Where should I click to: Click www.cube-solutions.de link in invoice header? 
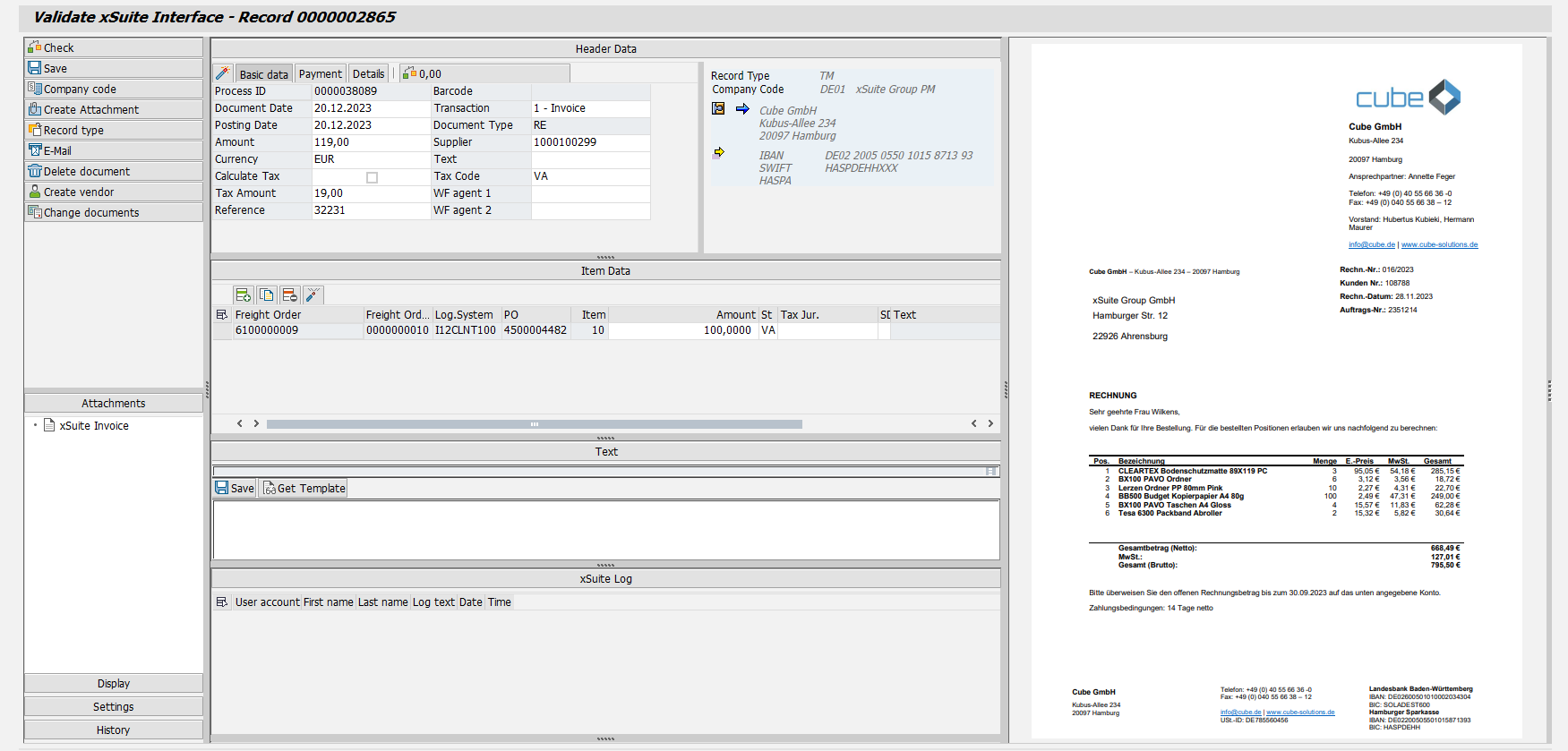click(1439, 244)
